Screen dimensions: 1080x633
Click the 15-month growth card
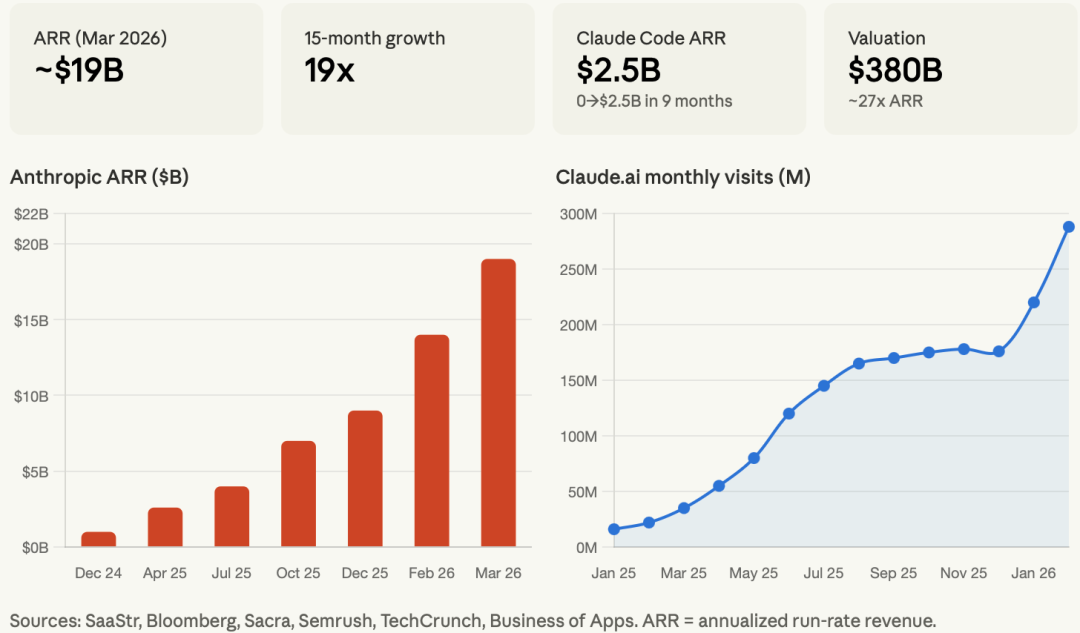click(x=408, y=68)
